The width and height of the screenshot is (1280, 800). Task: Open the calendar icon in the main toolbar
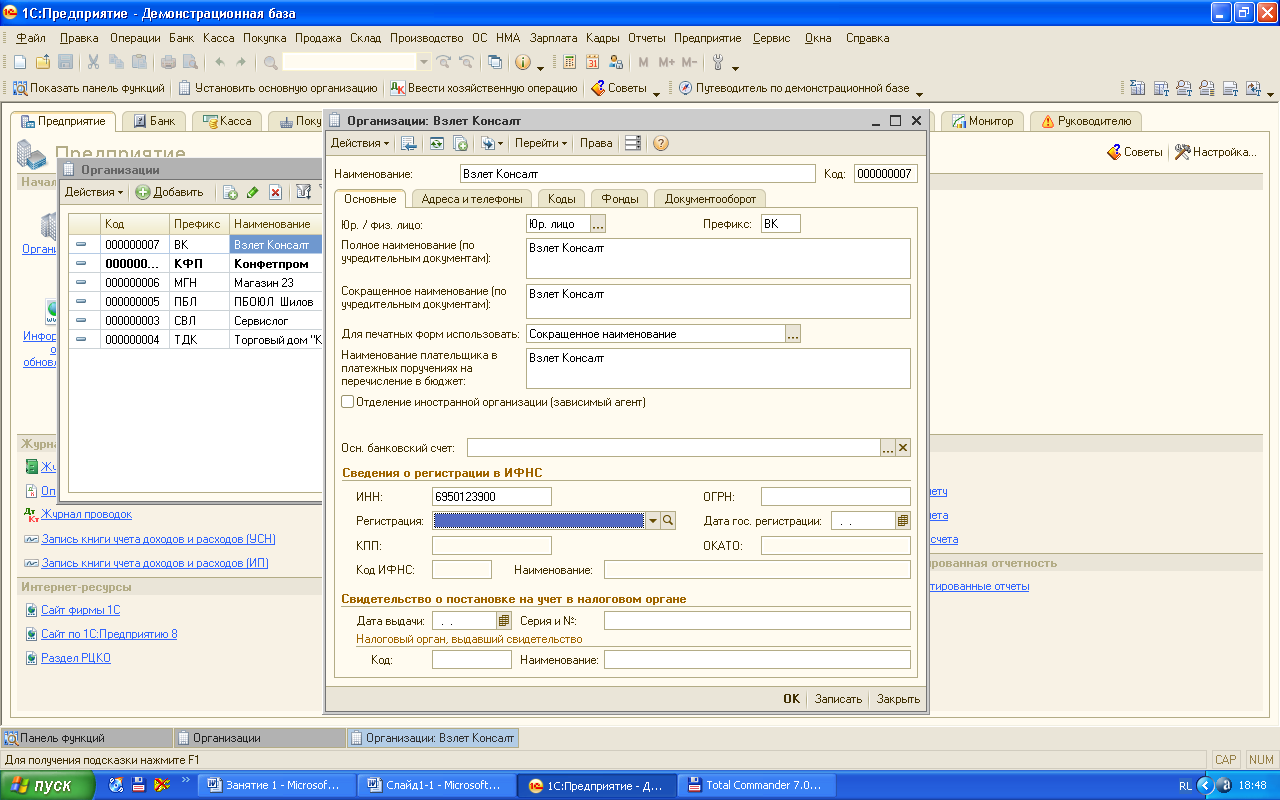(x=592, y=62)
